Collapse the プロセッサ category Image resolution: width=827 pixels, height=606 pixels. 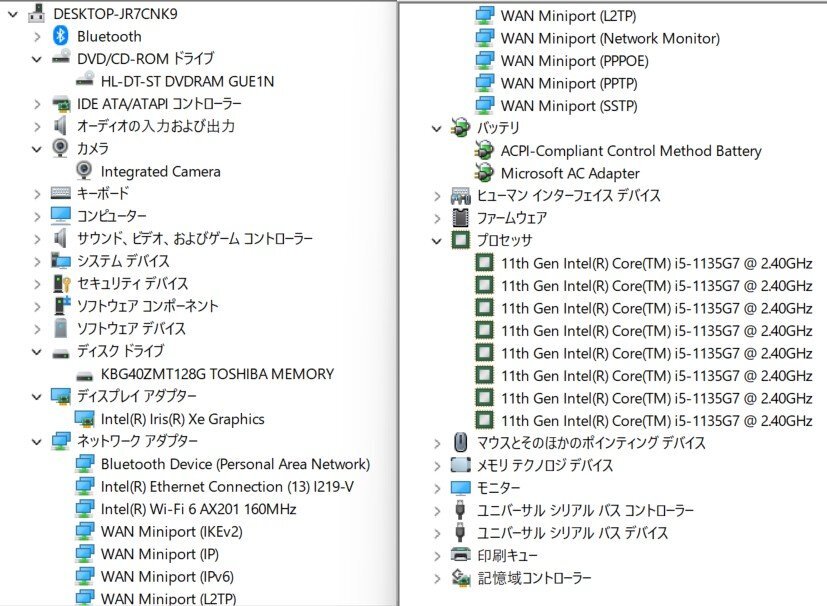[437, 241]
